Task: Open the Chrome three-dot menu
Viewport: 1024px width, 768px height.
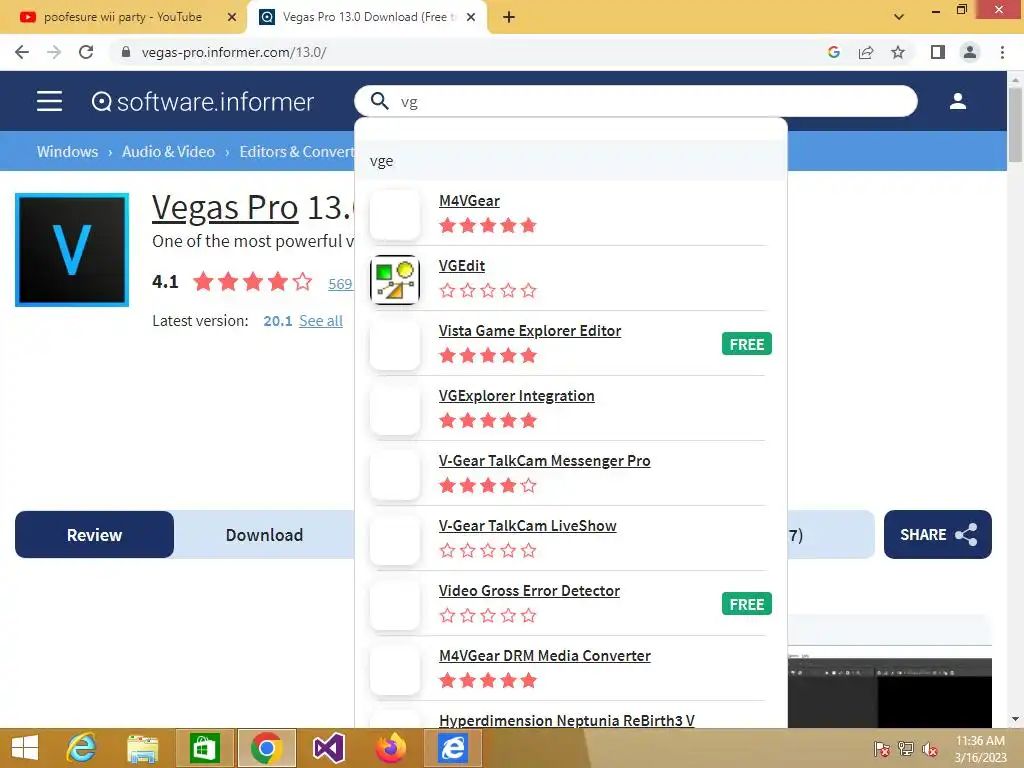Action: pyautogui.click(x=1002, y=52)
